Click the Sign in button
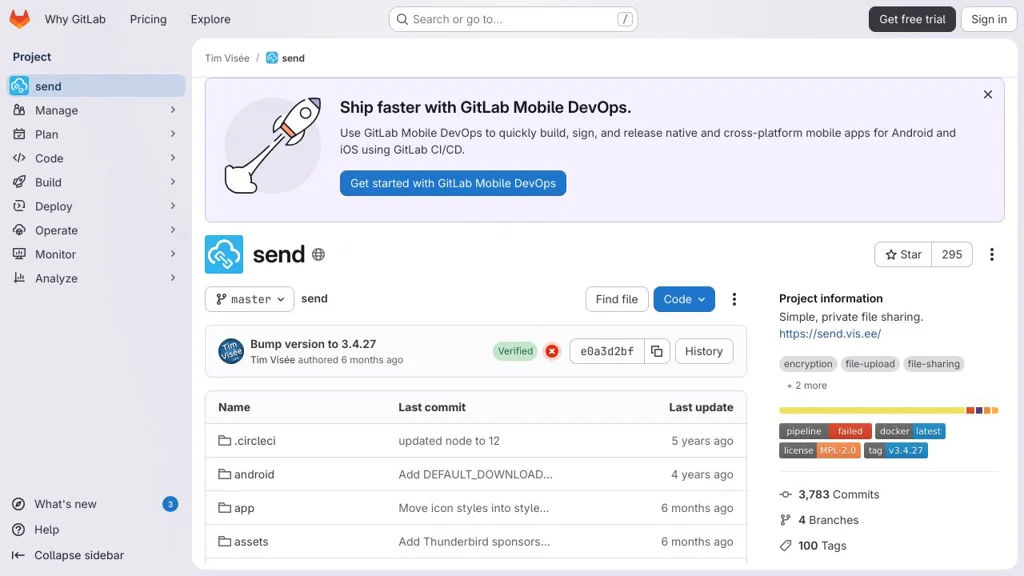The width and height of the screenshot is (1024, 576). point(989,19)
